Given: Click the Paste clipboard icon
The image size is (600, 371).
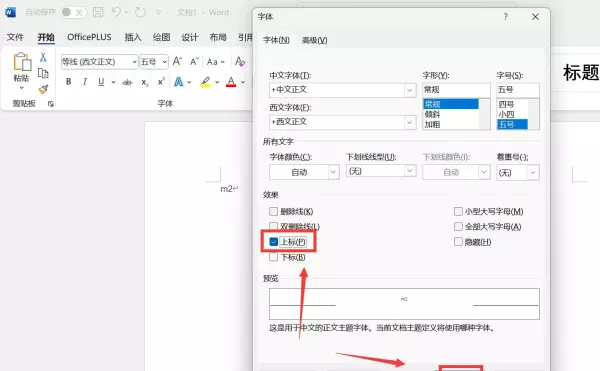Looking at the screenshot, I should click(22, 62).
